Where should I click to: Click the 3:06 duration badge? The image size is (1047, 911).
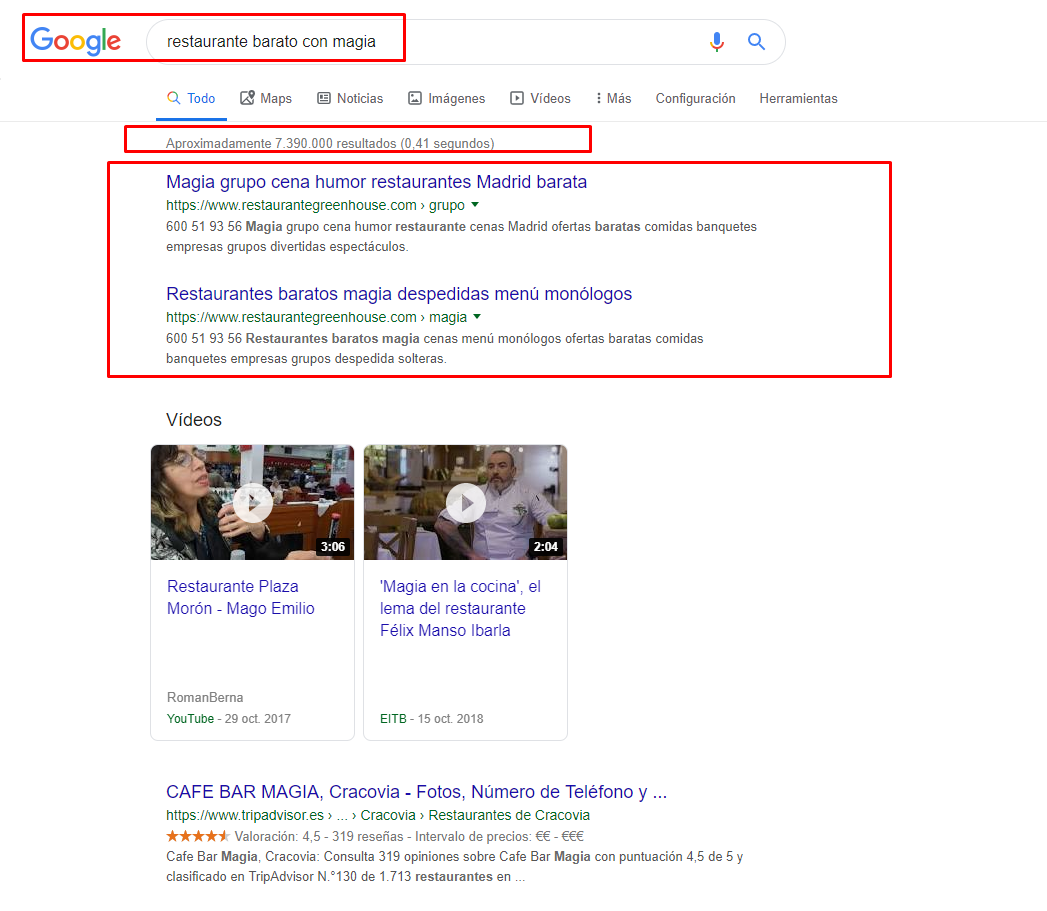coord(333,546)
